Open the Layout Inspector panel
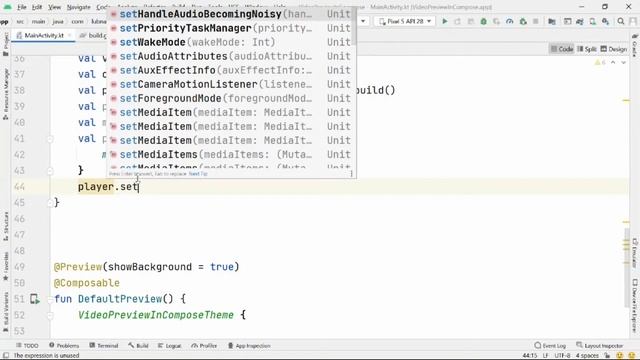 600,346
